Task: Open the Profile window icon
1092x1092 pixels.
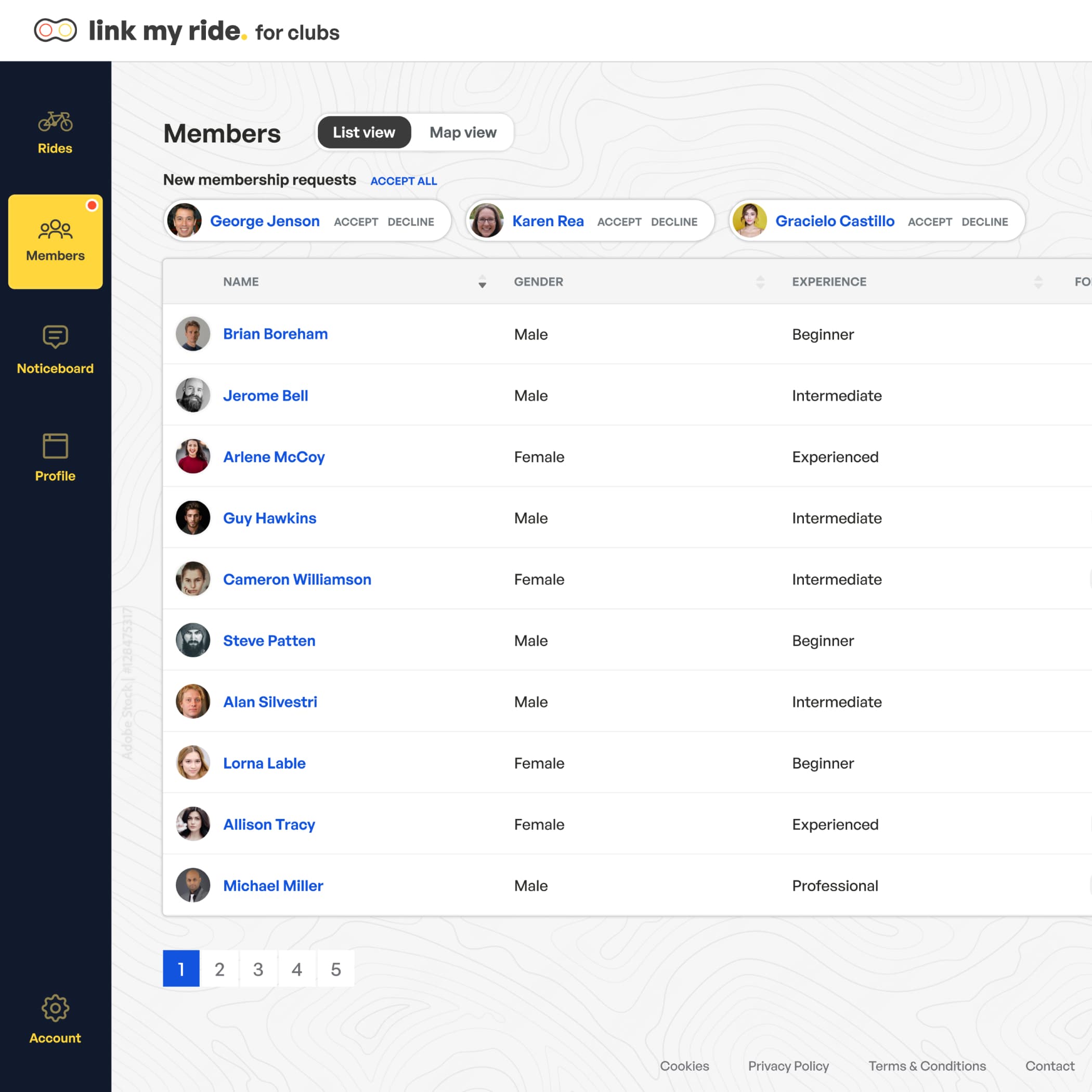Action: 55,446
